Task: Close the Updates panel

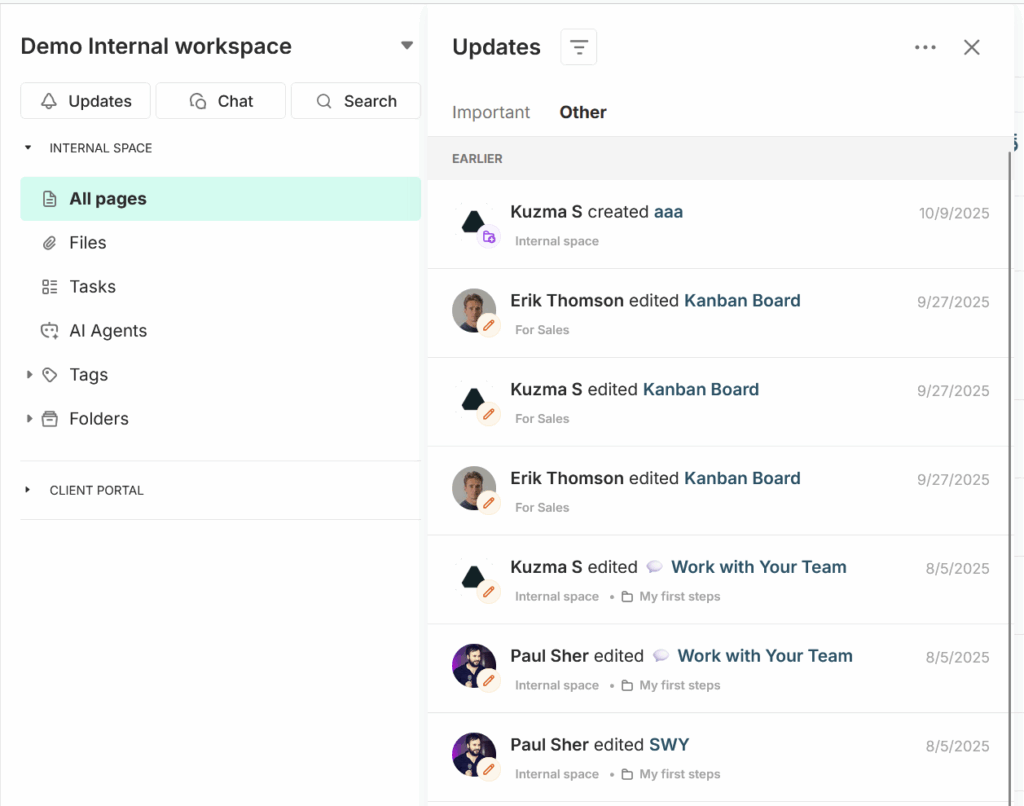Action: tap(971, 47)
